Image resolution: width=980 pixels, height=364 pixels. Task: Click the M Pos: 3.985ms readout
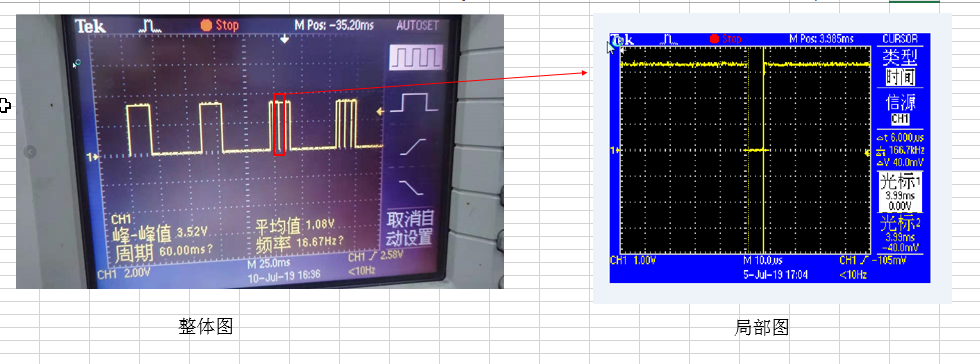point(821,39)
